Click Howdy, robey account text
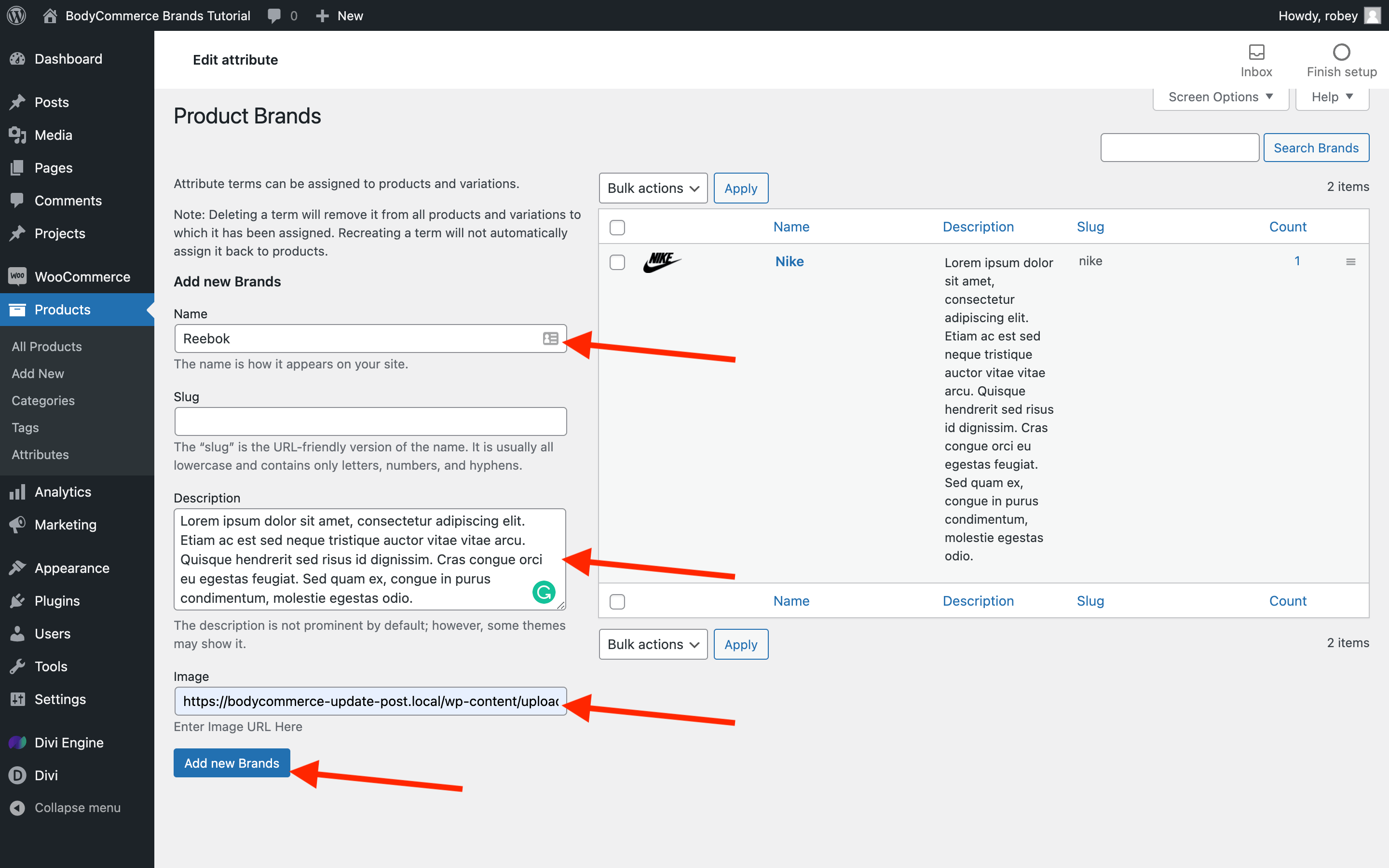 [x=1318, y=15]
